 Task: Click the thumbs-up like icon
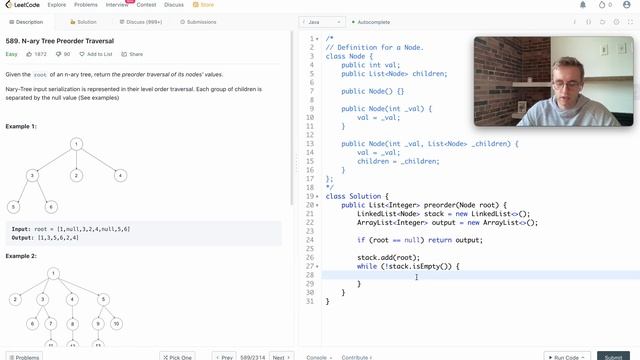coord(29,54)
